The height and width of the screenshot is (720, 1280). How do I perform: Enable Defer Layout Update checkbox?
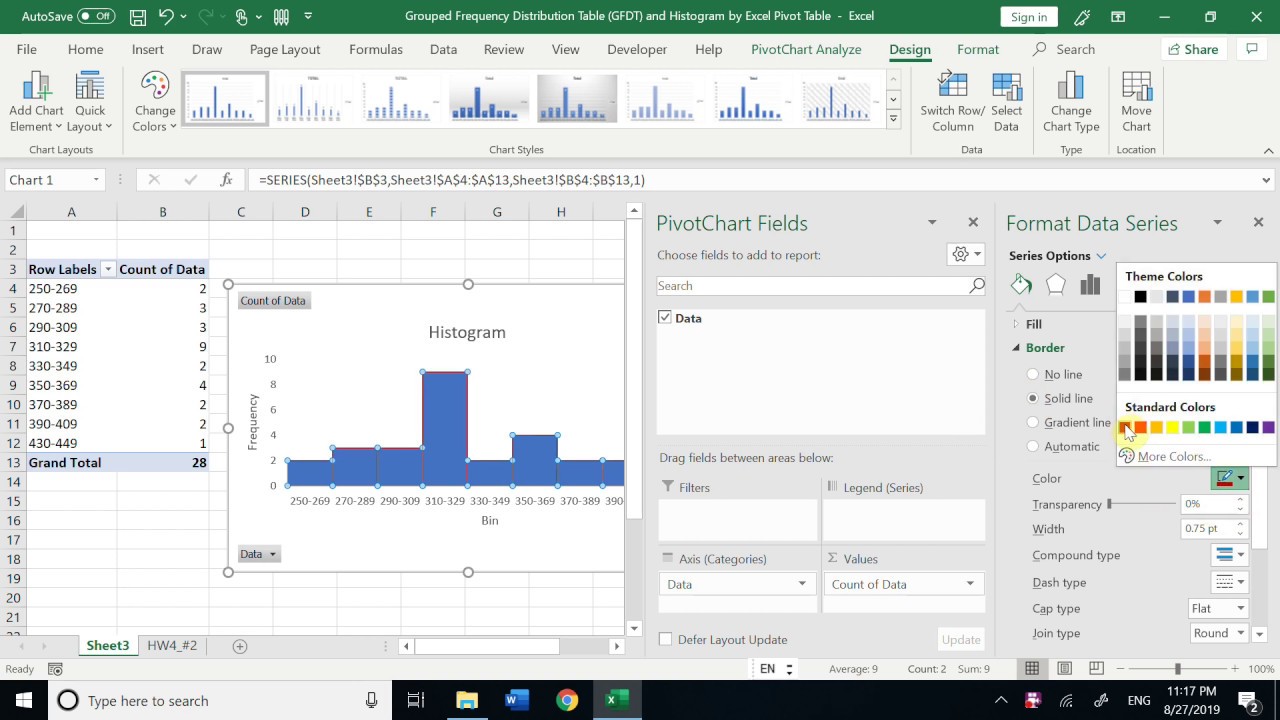[x=665, y=639]
